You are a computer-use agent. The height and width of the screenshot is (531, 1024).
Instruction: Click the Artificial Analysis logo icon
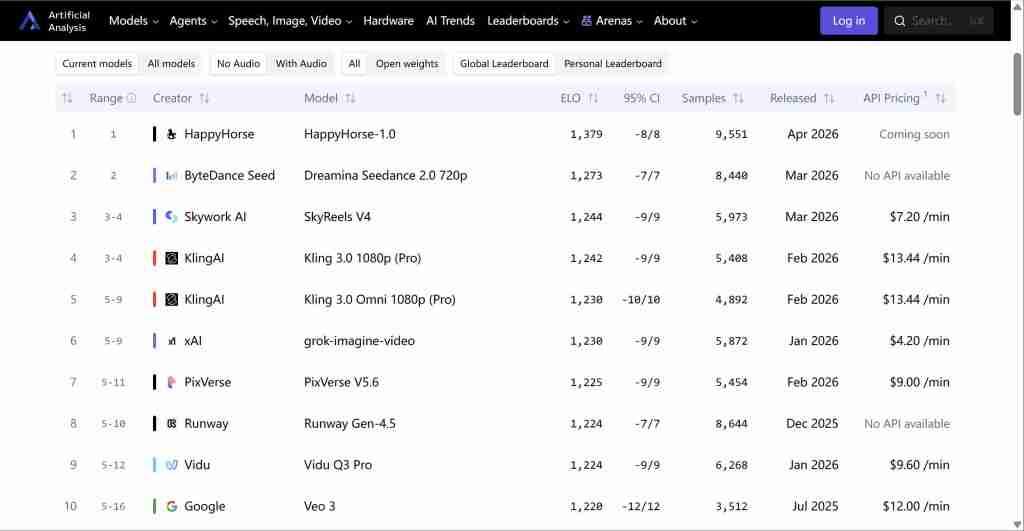pos(29,20)
